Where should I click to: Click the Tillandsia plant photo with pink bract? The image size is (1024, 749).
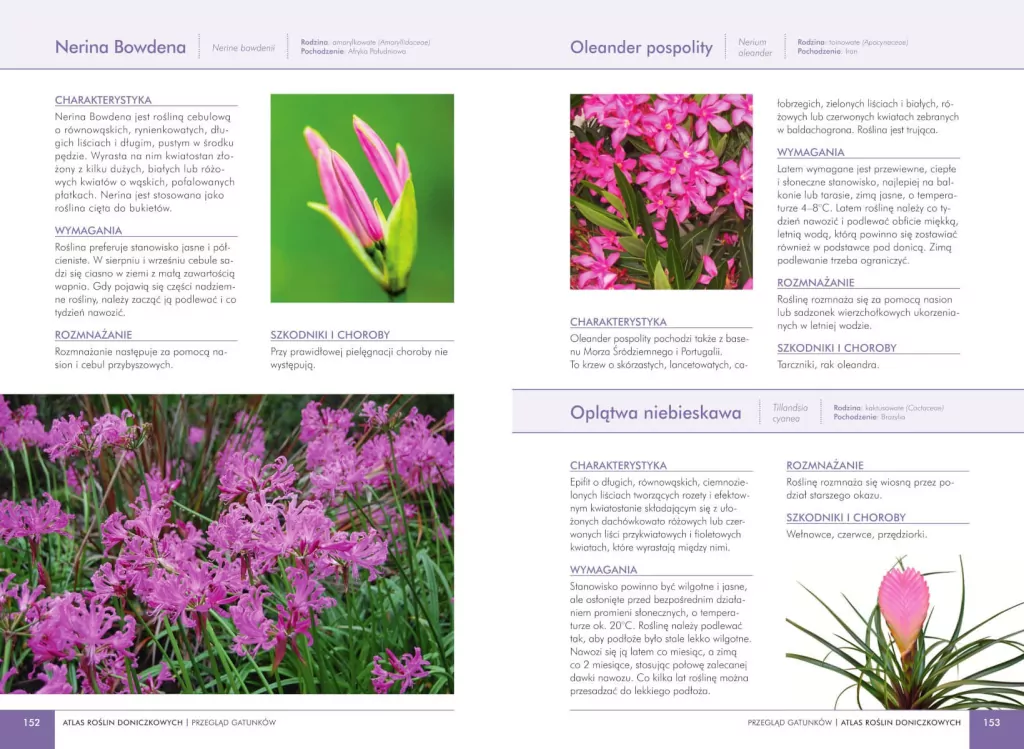click(904, 632)
